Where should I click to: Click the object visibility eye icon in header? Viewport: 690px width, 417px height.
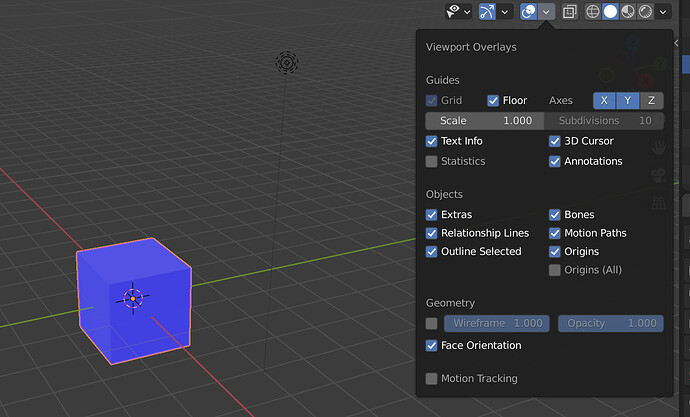coord(453,11)
